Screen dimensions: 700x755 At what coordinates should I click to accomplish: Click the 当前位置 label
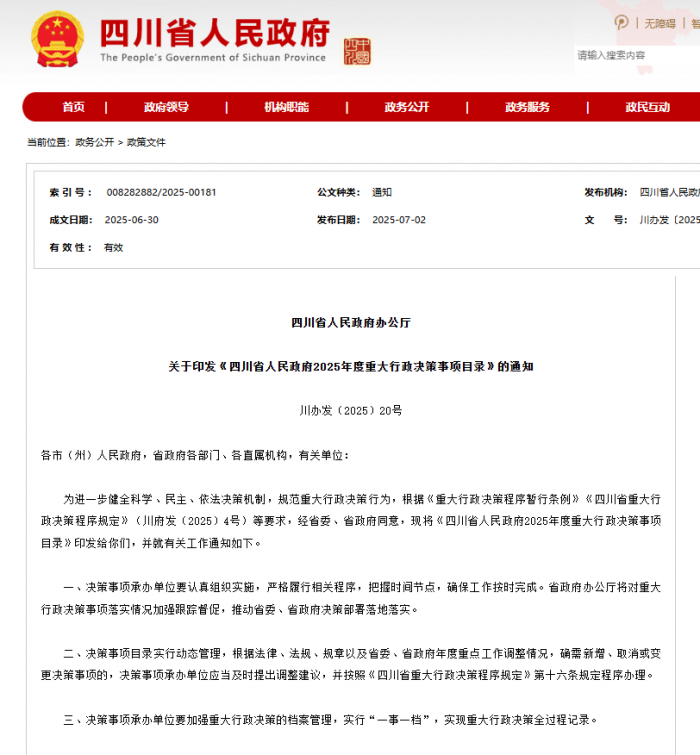click(x=48, y=142)
